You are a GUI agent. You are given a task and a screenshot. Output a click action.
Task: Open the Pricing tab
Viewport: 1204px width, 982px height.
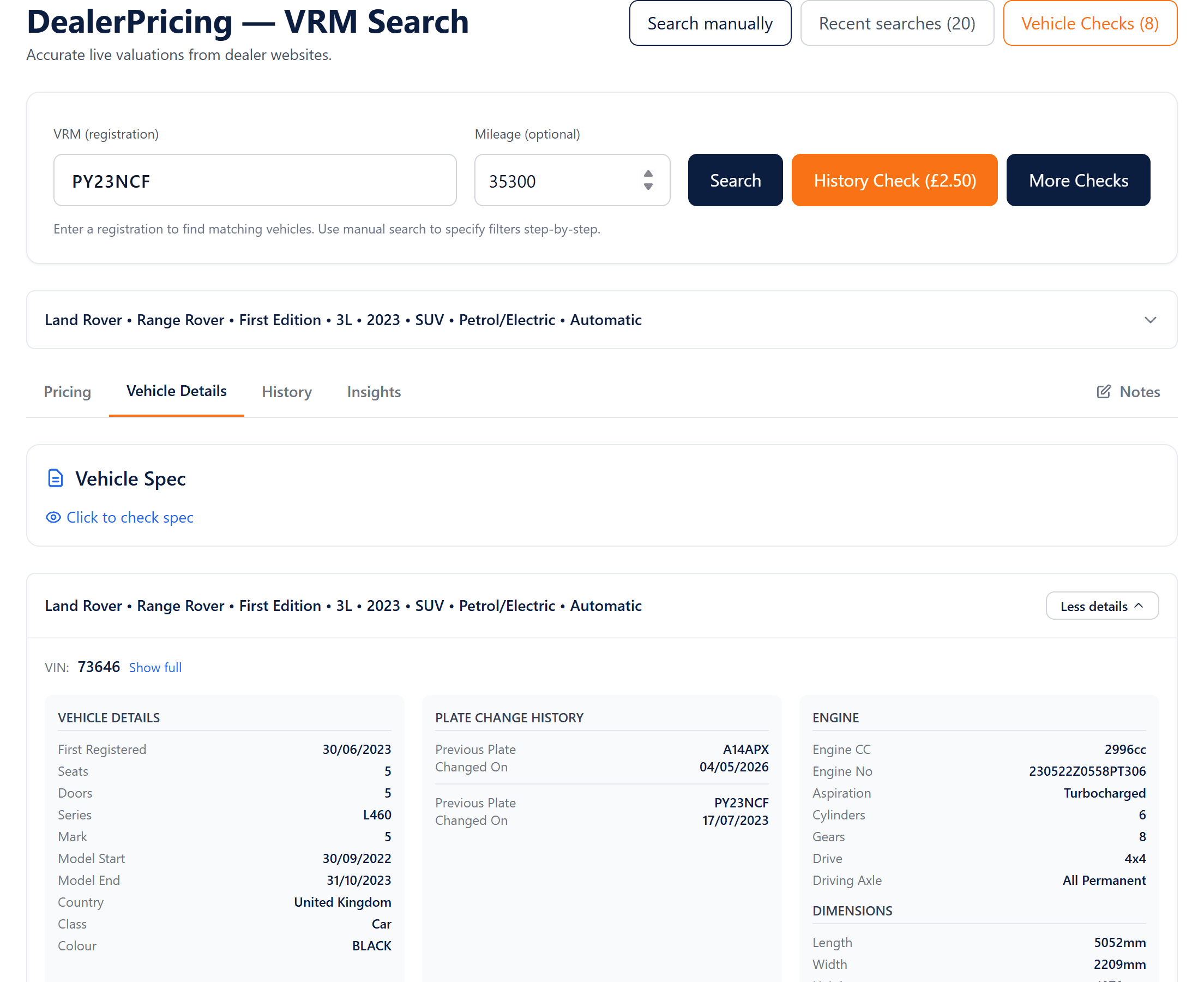67,392
